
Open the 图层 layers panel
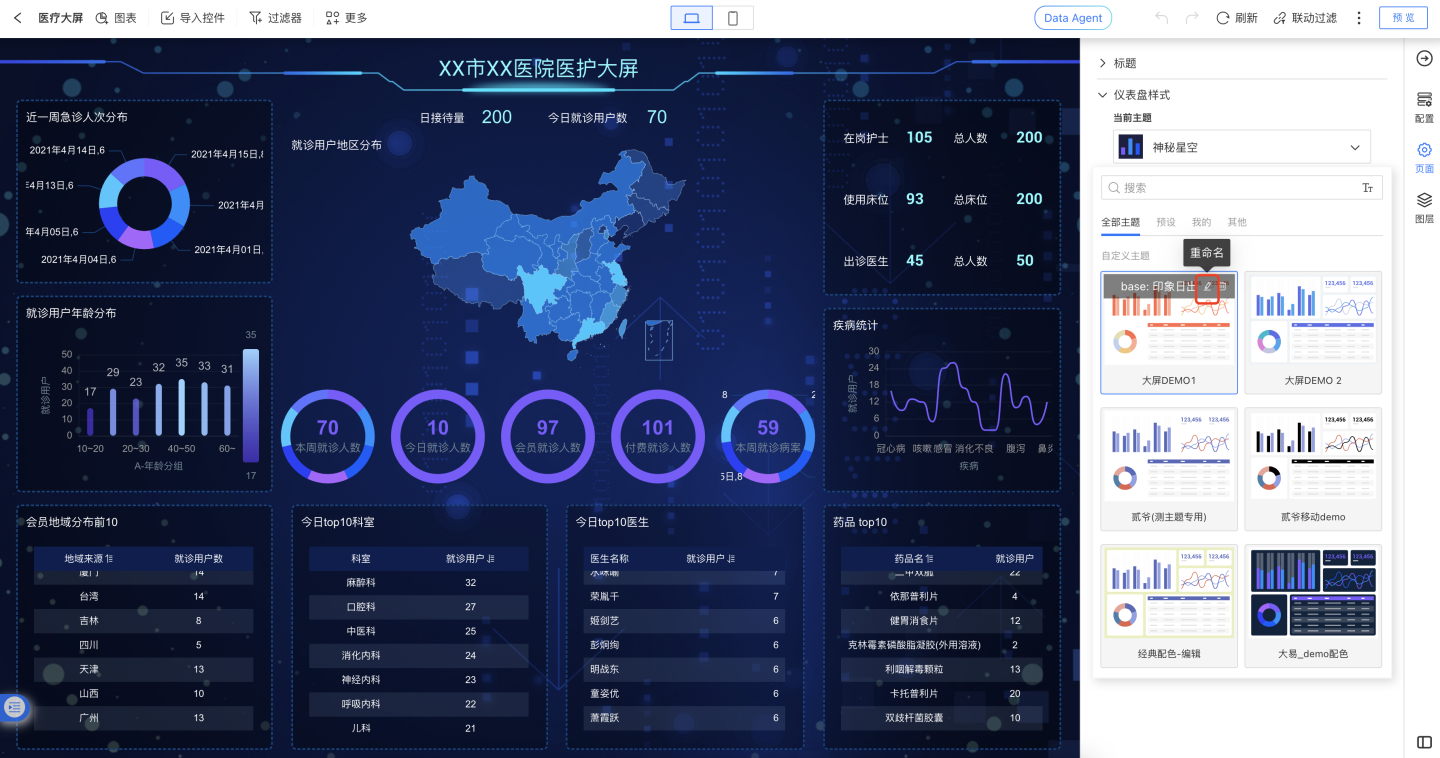1424,207
